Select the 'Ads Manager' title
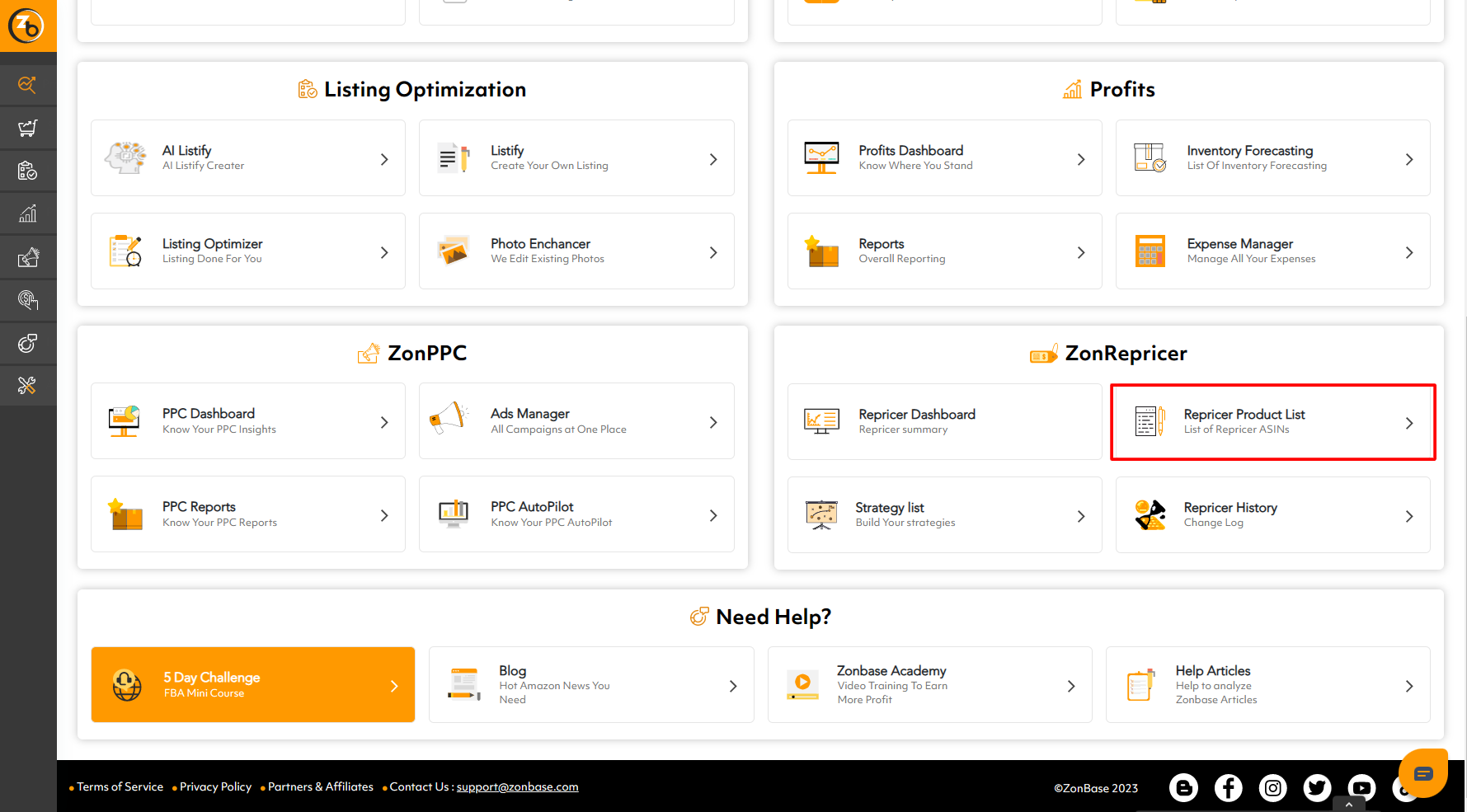Image resolution: width=1467 pixels, height=812 pixels. (530, 413)
